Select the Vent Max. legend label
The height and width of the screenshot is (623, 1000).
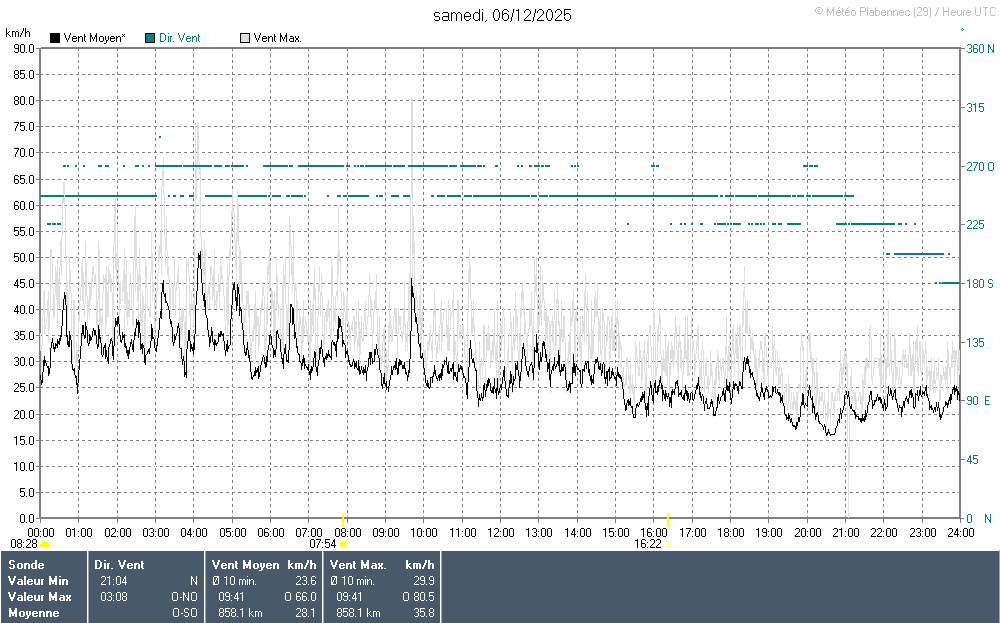[278, 38]
